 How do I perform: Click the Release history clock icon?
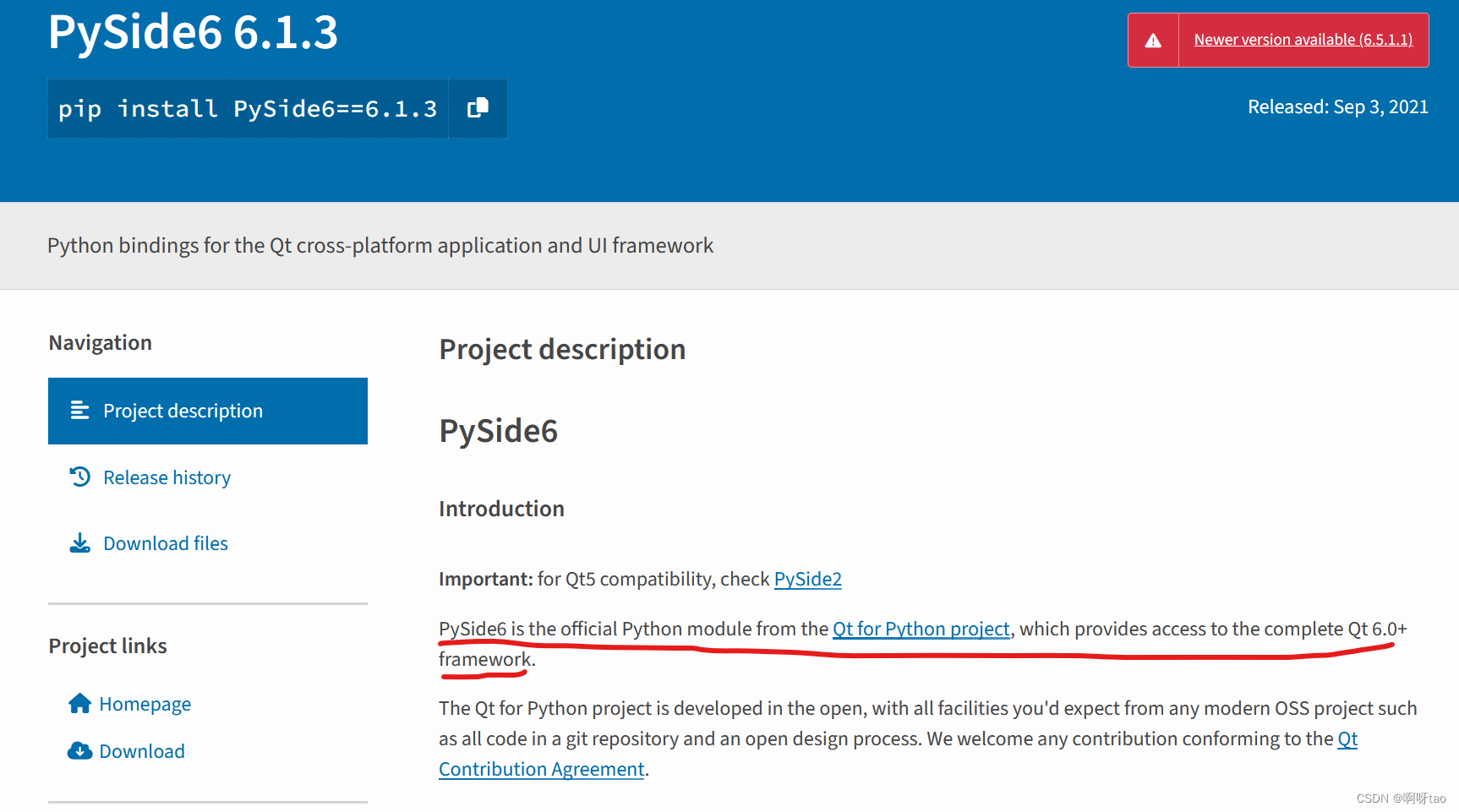[79, 477]
